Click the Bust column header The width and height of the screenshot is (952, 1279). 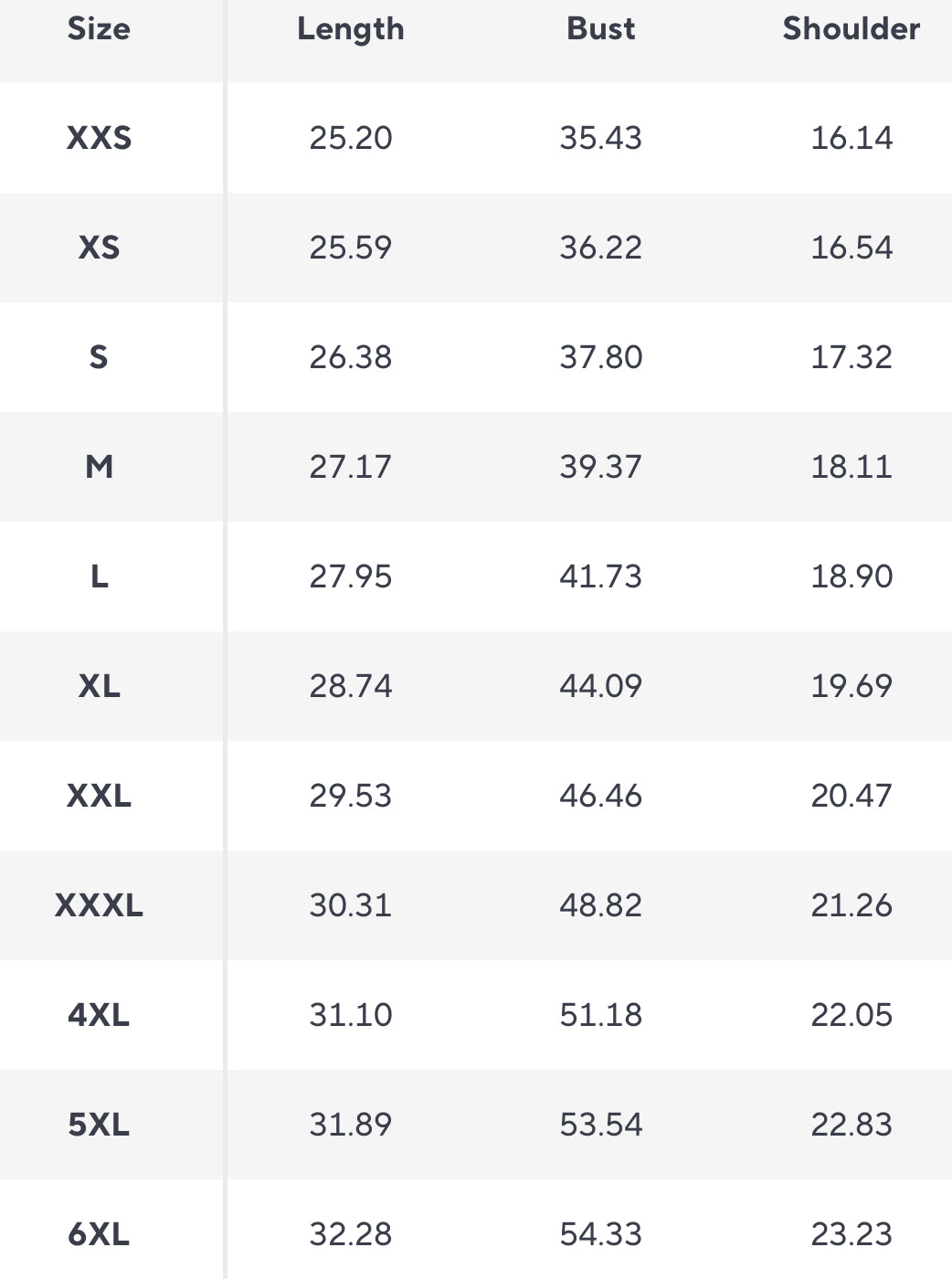pyautogui.click(x=600, y=29)
